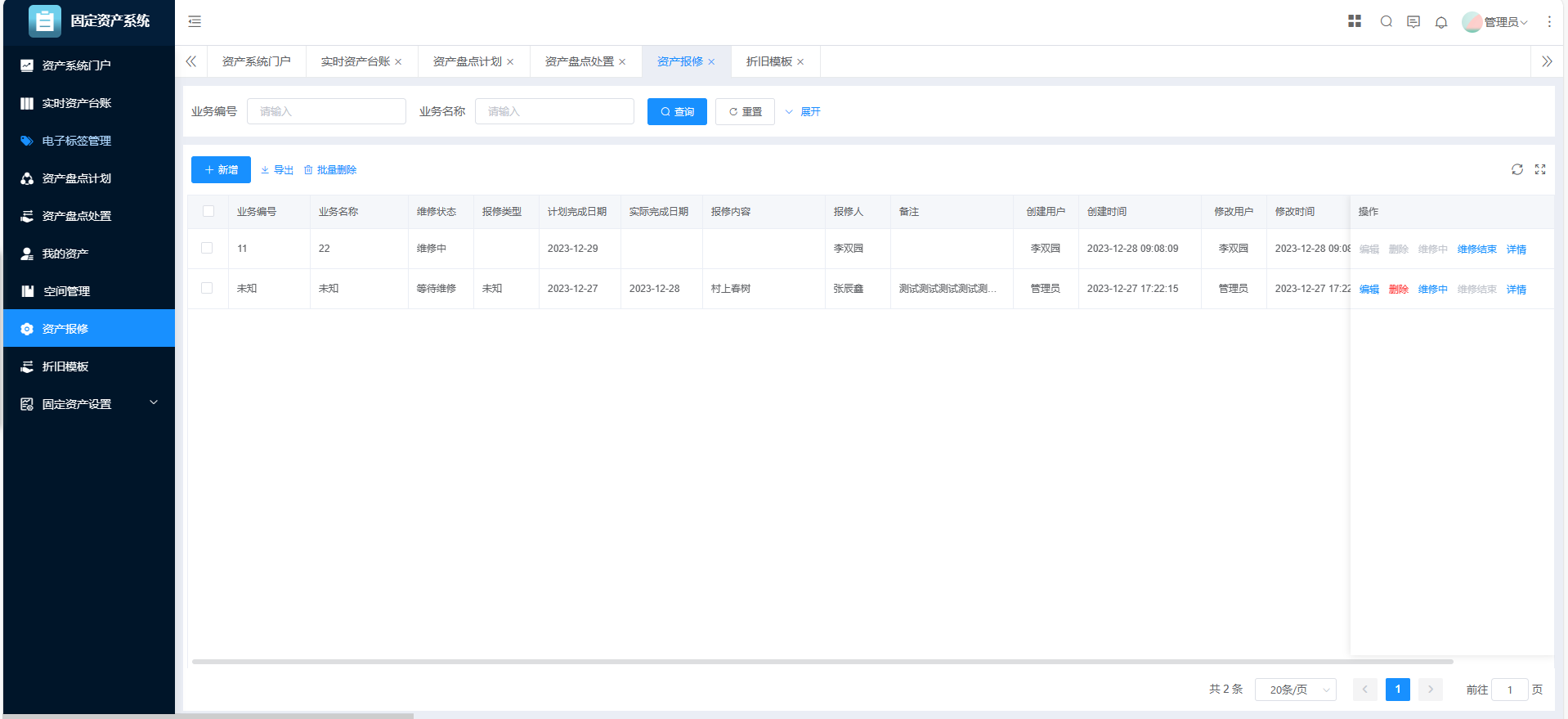Open the 20条/页 page size dropdown
Image resolution: width=1568 pixels, height=719 pixels.
[1295, 690]
